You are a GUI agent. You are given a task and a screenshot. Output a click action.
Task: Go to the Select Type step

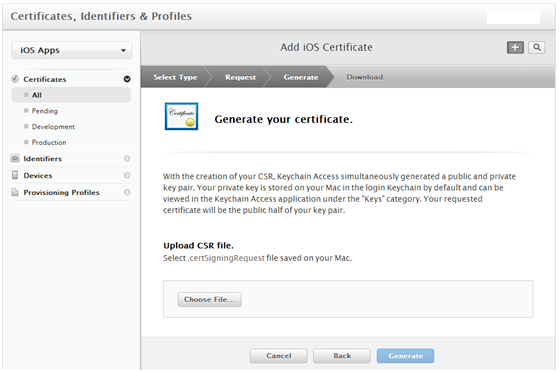click(x=175, y=77)
